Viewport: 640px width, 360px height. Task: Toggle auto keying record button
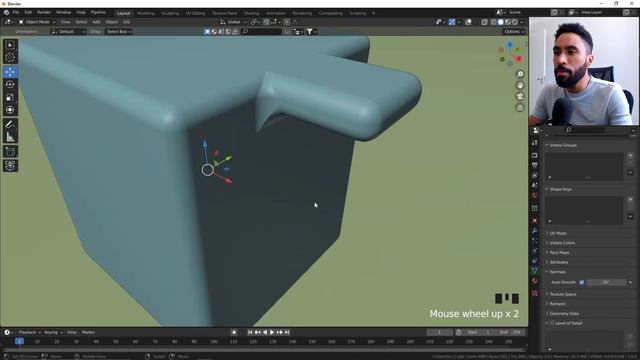click(x=234, y=332)
